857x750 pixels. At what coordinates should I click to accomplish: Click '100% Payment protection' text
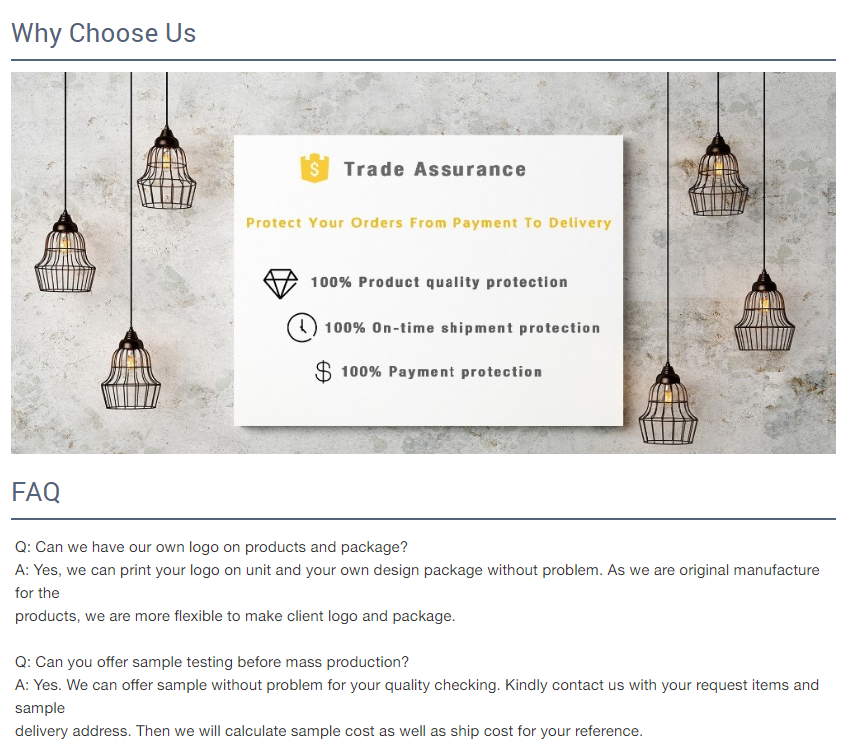[x=442, y=372]
